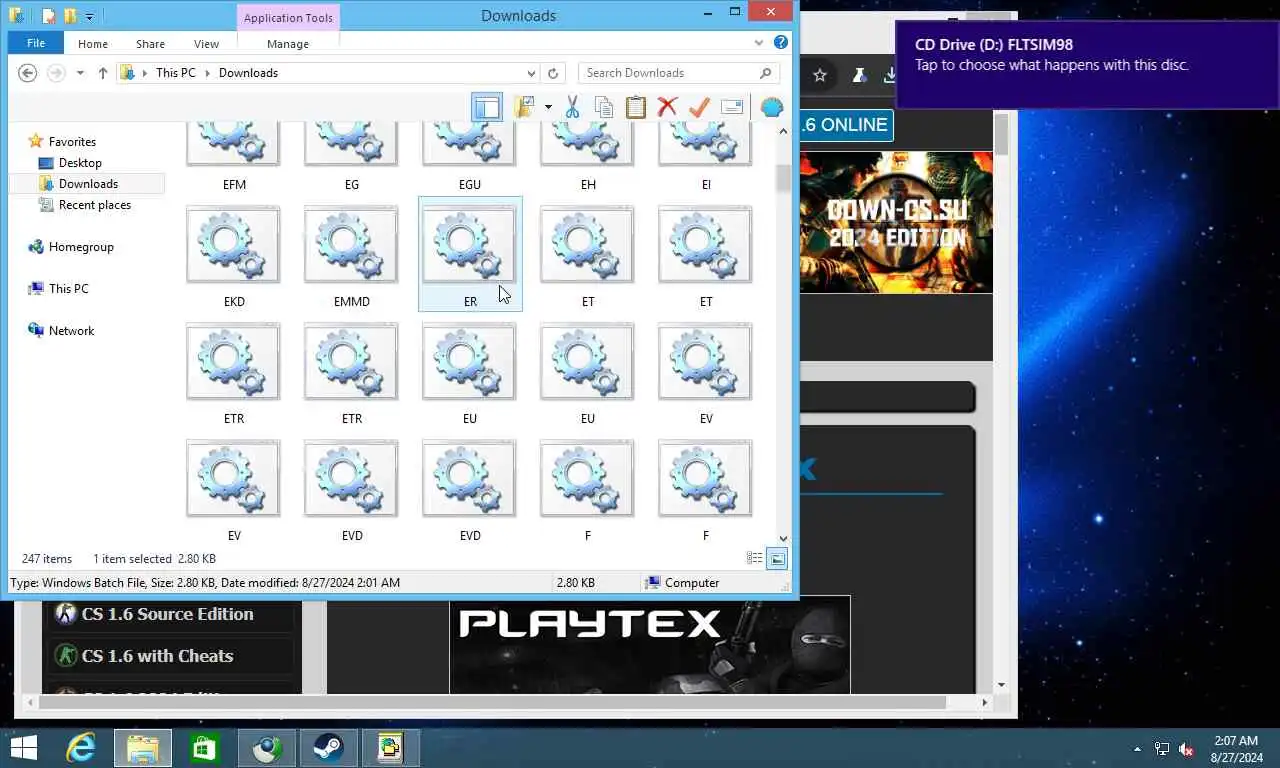Click the Copy pages icon in Explorer toolbar

click(x=604, y=107)
